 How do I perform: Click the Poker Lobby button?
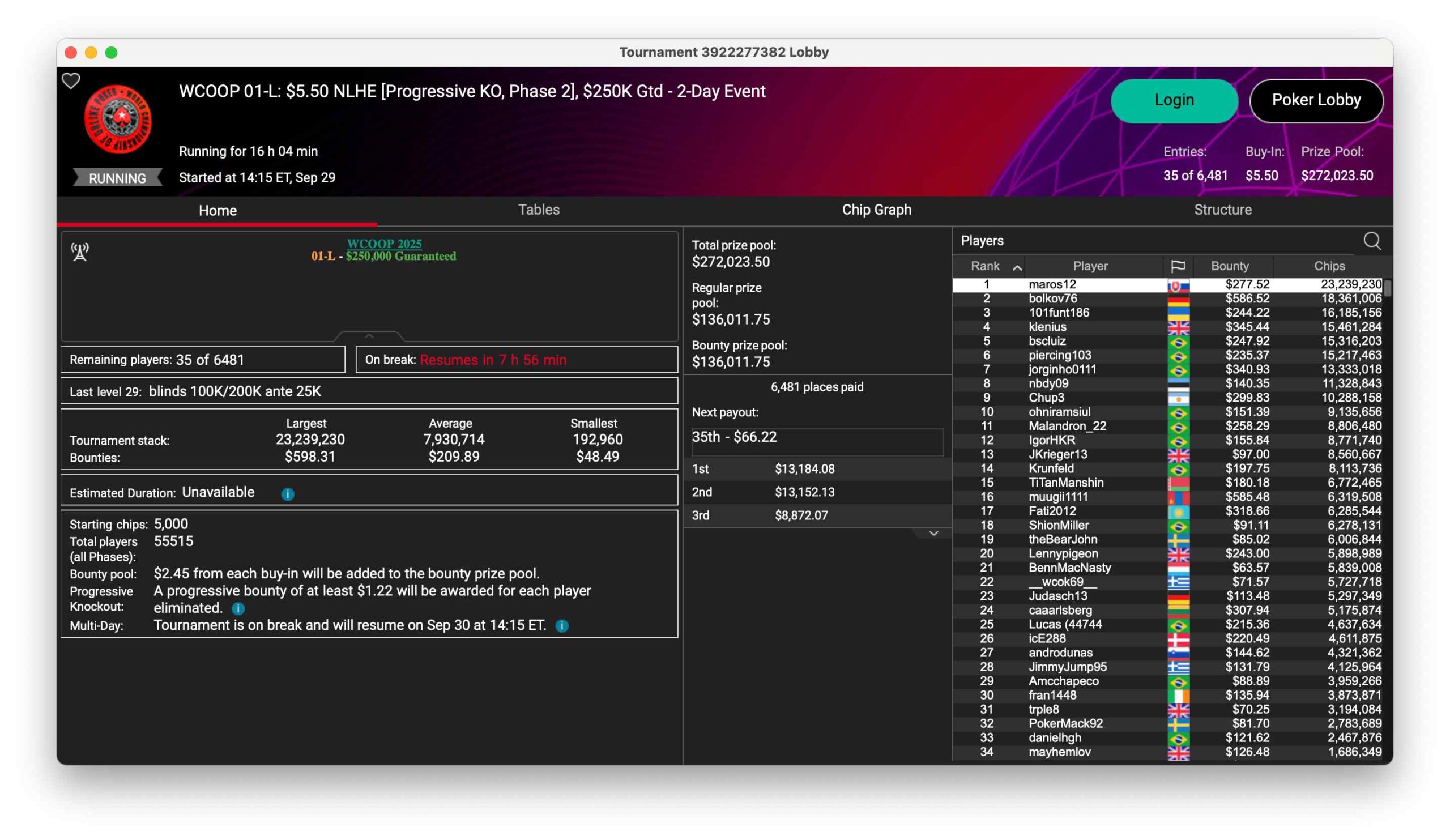(1316, 100)
